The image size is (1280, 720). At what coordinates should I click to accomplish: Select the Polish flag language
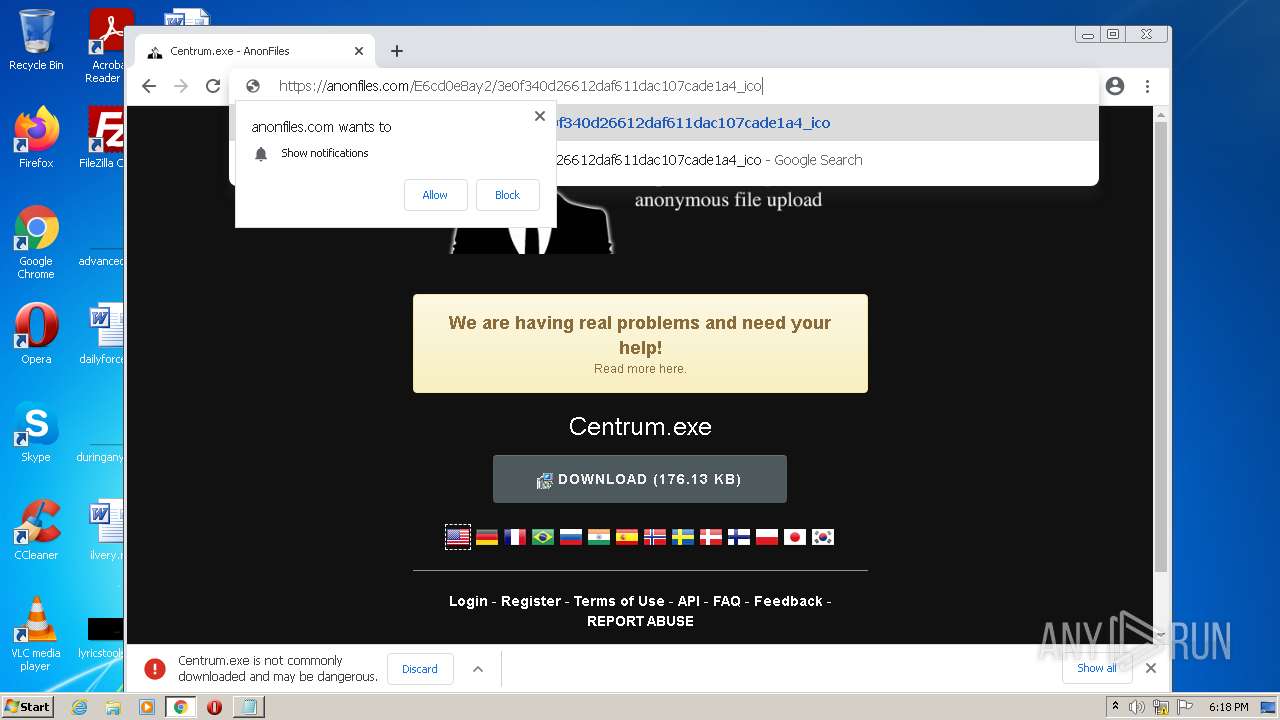[x=767, y=537]
